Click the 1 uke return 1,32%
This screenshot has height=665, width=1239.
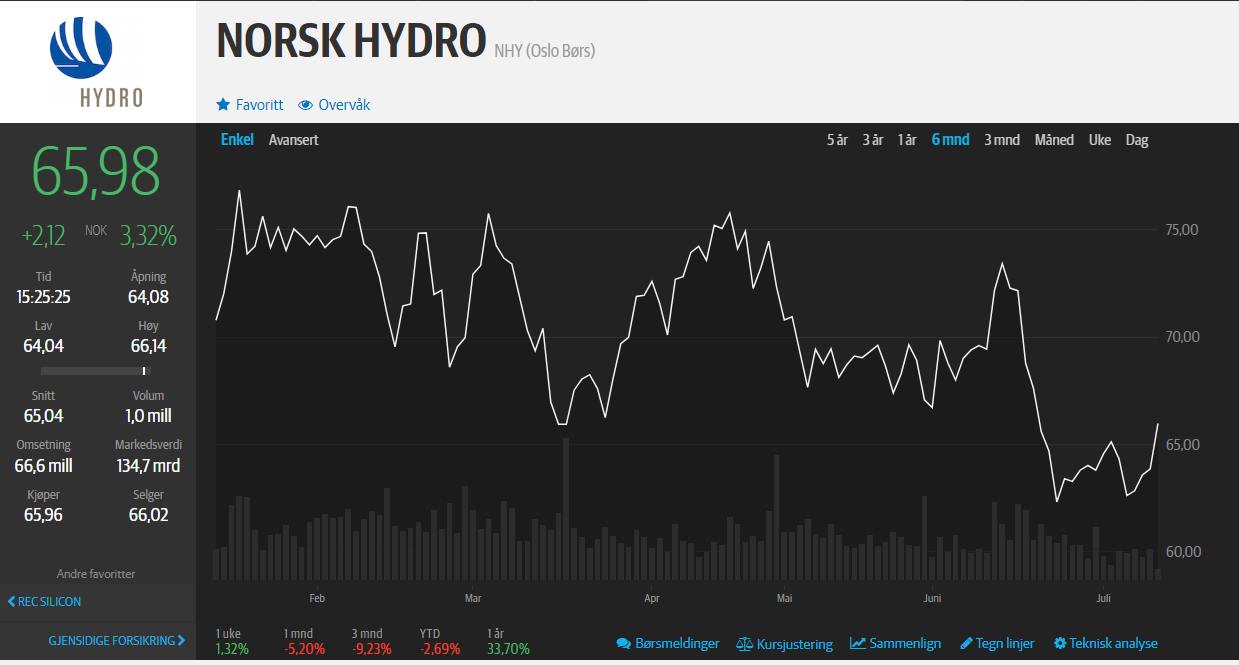(232, 649)
